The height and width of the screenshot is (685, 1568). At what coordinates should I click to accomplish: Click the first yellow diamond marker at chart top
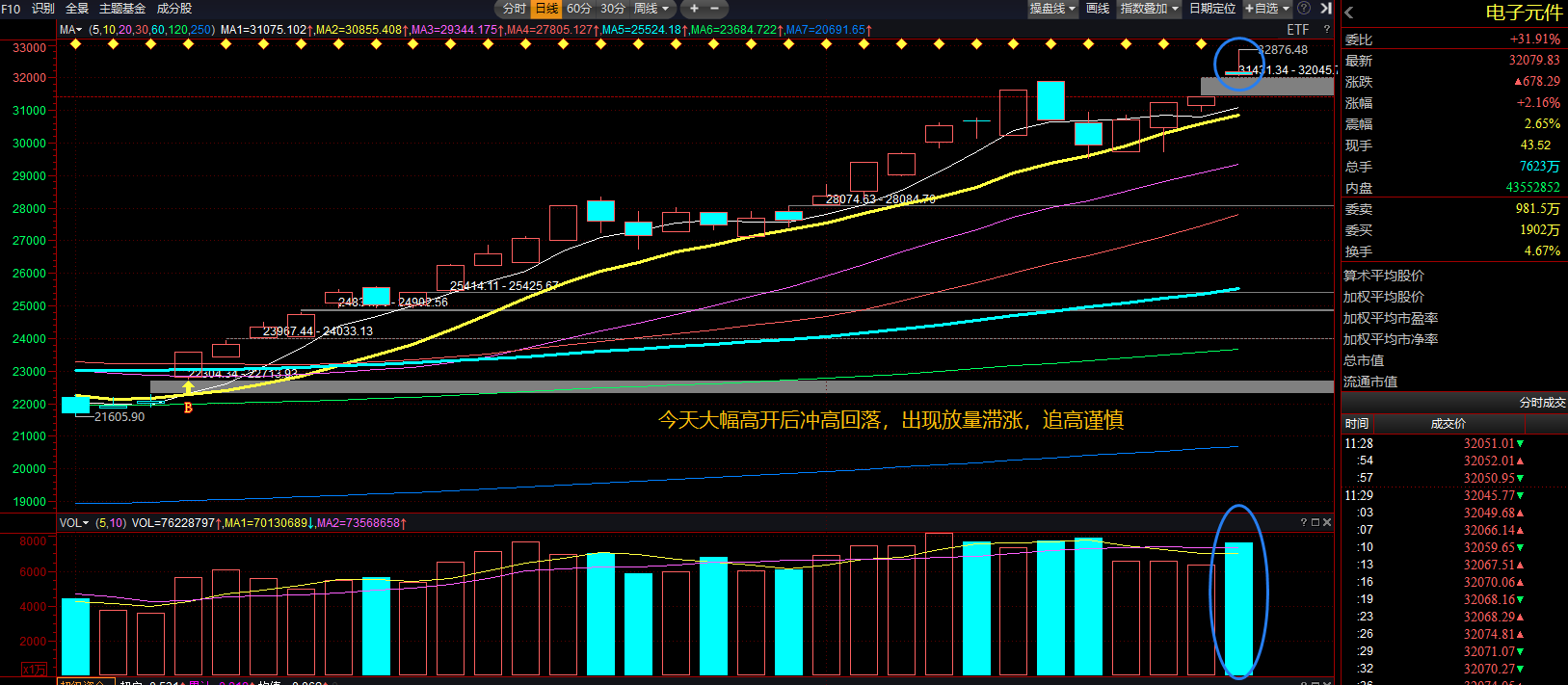(x=76, y=44)
